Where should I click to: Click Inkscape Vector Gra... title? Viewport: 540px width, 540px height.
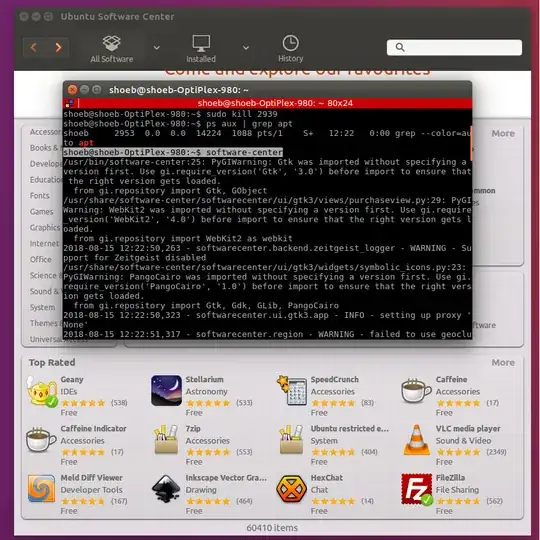point(226,478)
